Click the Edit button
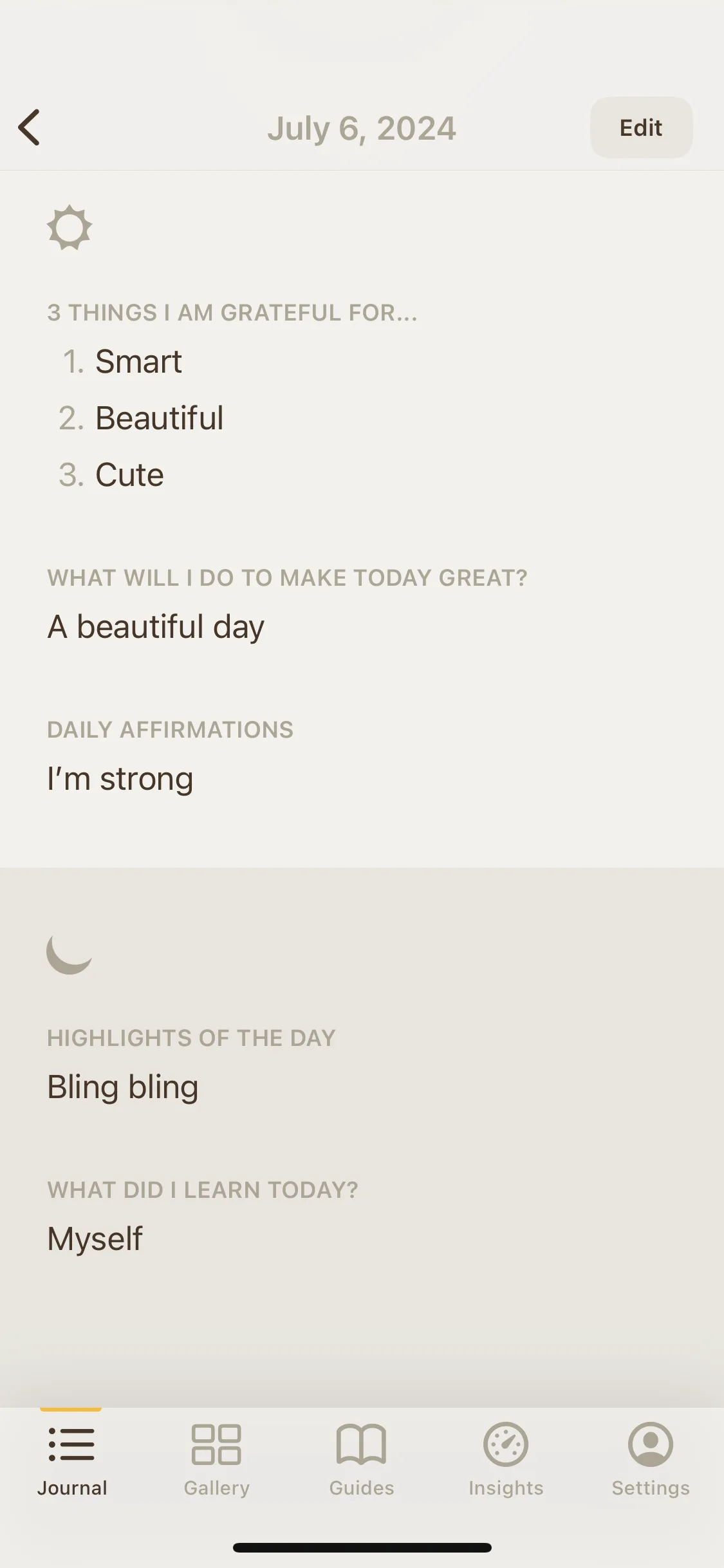Viewport: 724px width, 1568px height. tap(641, 127)
